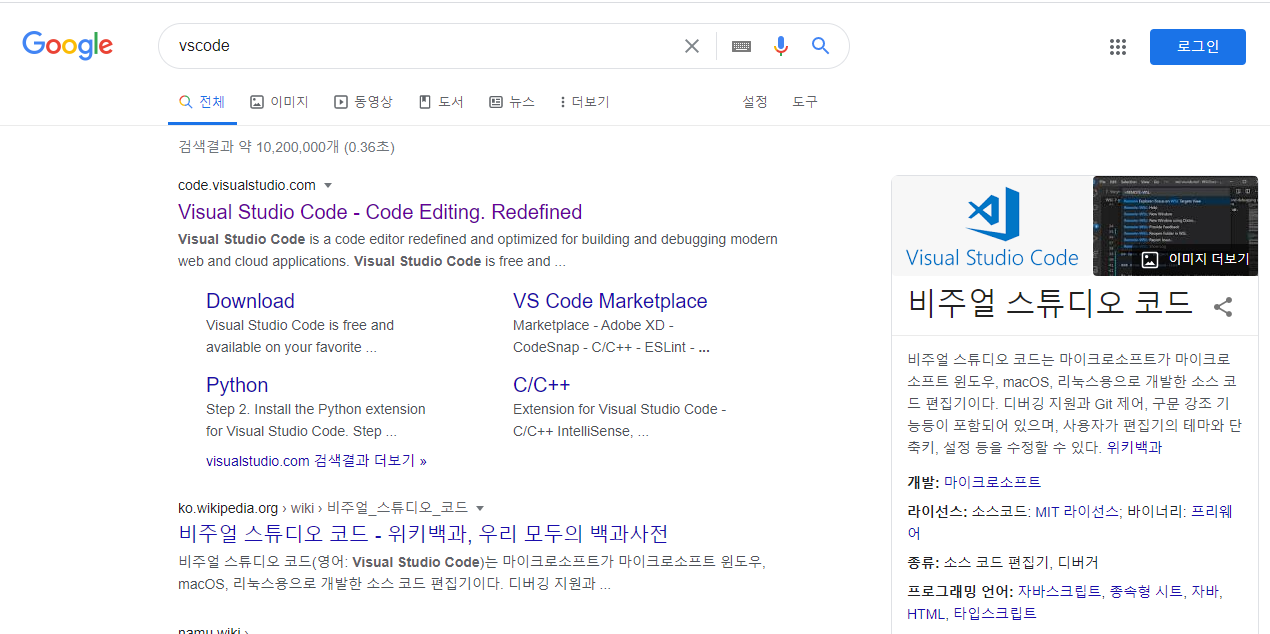Open 설정 menu
Screen dimensions: 1270x634
(755, 102)
